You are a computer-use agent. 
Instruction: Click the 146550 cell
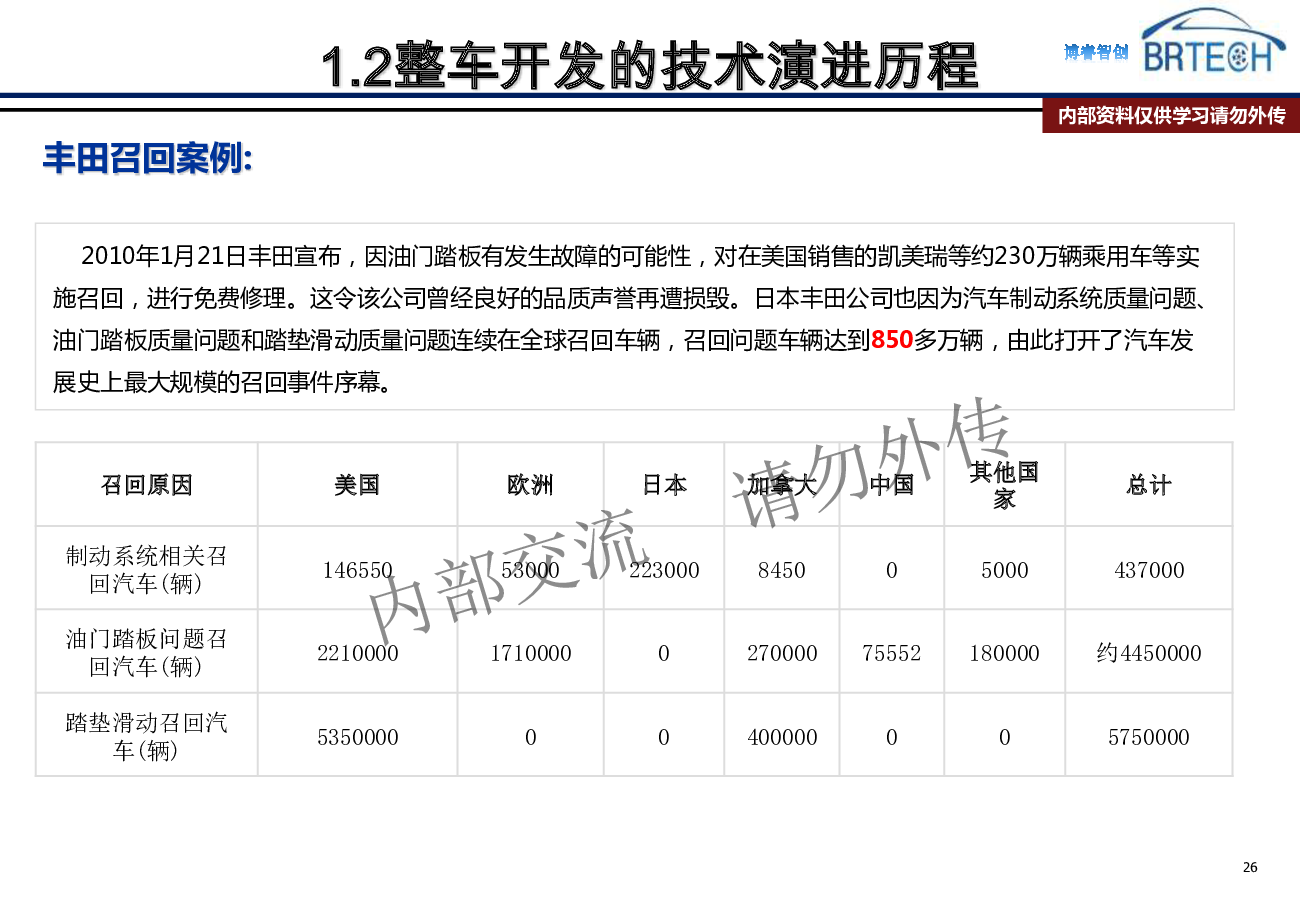point(357,570)
